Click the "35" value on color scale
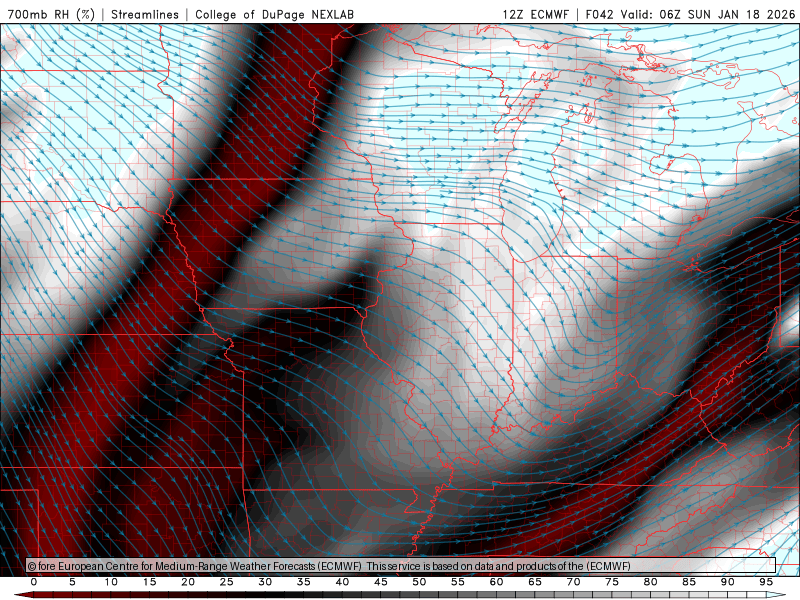The width and height of the screenshot is (800, 600). pyautogui.click(x=304, y=582)
